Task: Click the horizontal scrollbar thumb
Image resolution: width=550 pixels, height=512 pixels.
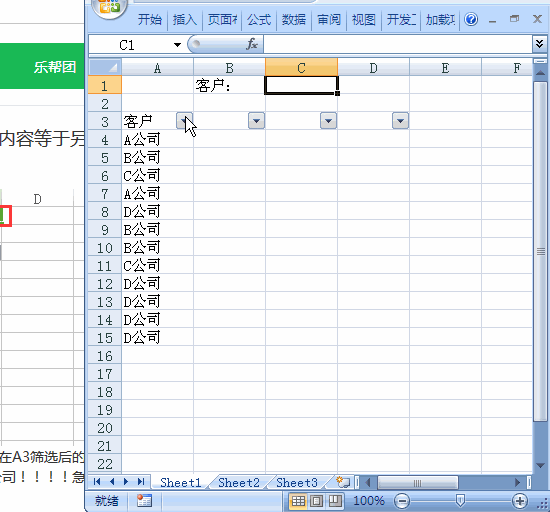Action: coord(417,483)
